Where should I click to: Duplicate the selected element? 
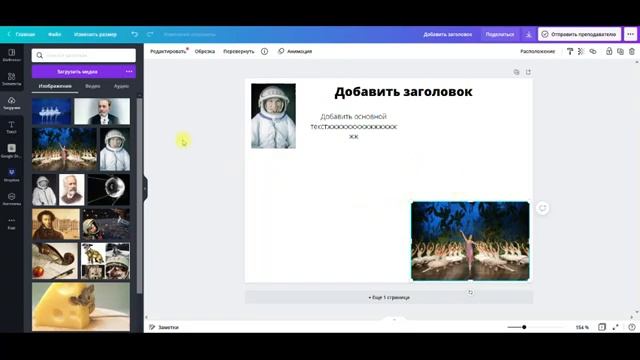(x=620, y=51)
